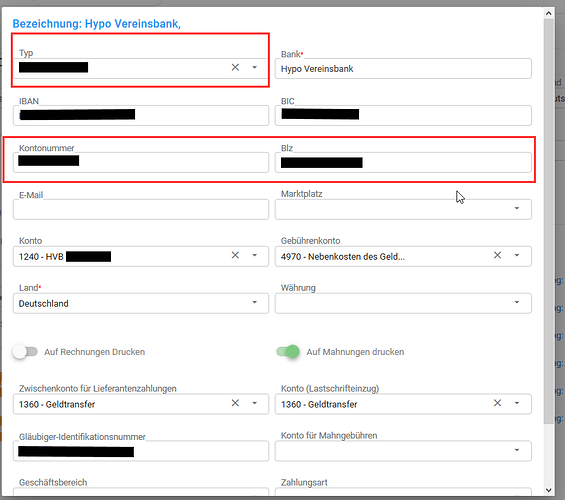Click the scrollbar up arrow
565x500 pixels.
click(548, 14)
